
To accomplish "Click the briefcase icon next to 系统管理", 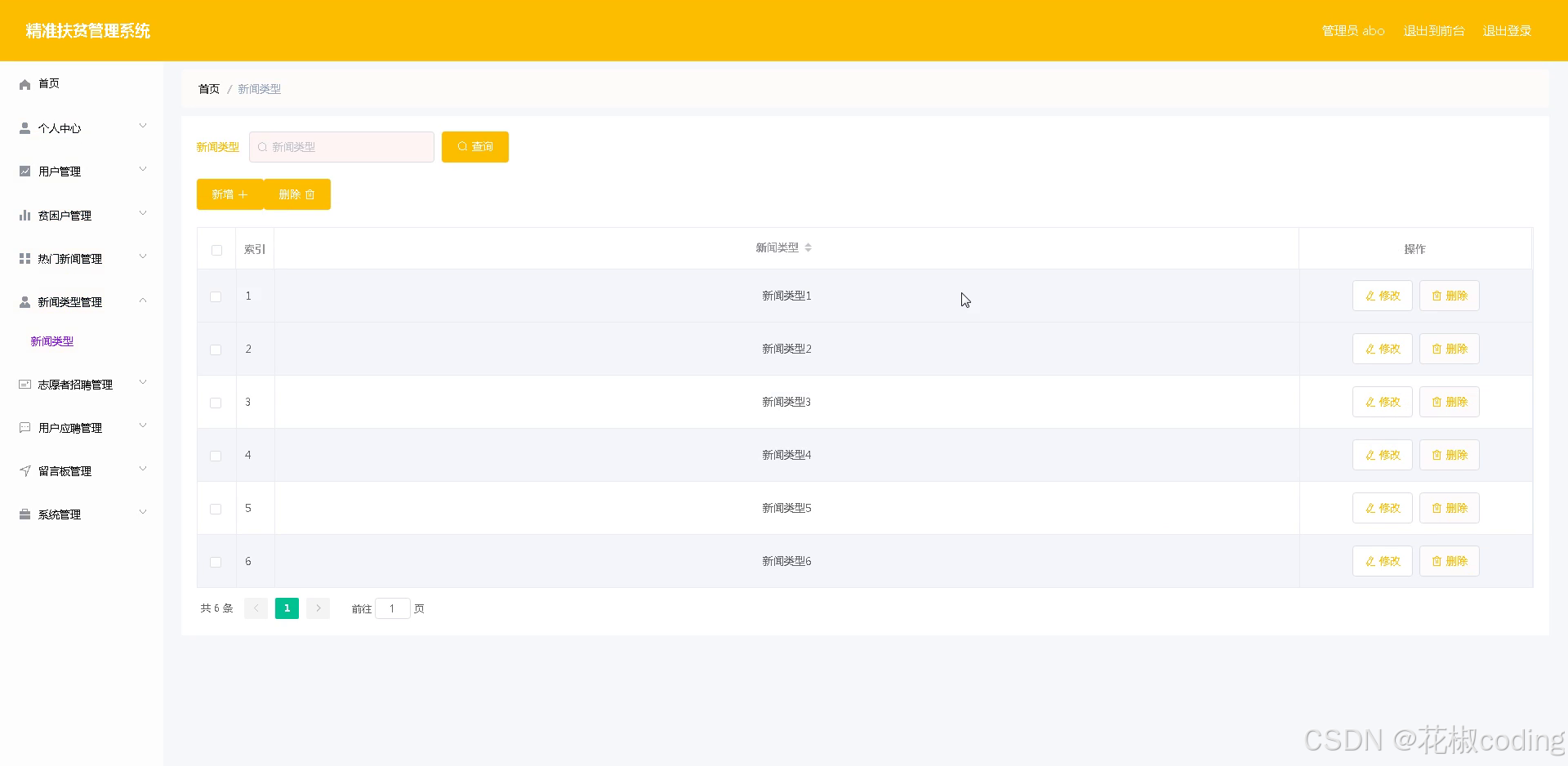I will coord(24,514).
